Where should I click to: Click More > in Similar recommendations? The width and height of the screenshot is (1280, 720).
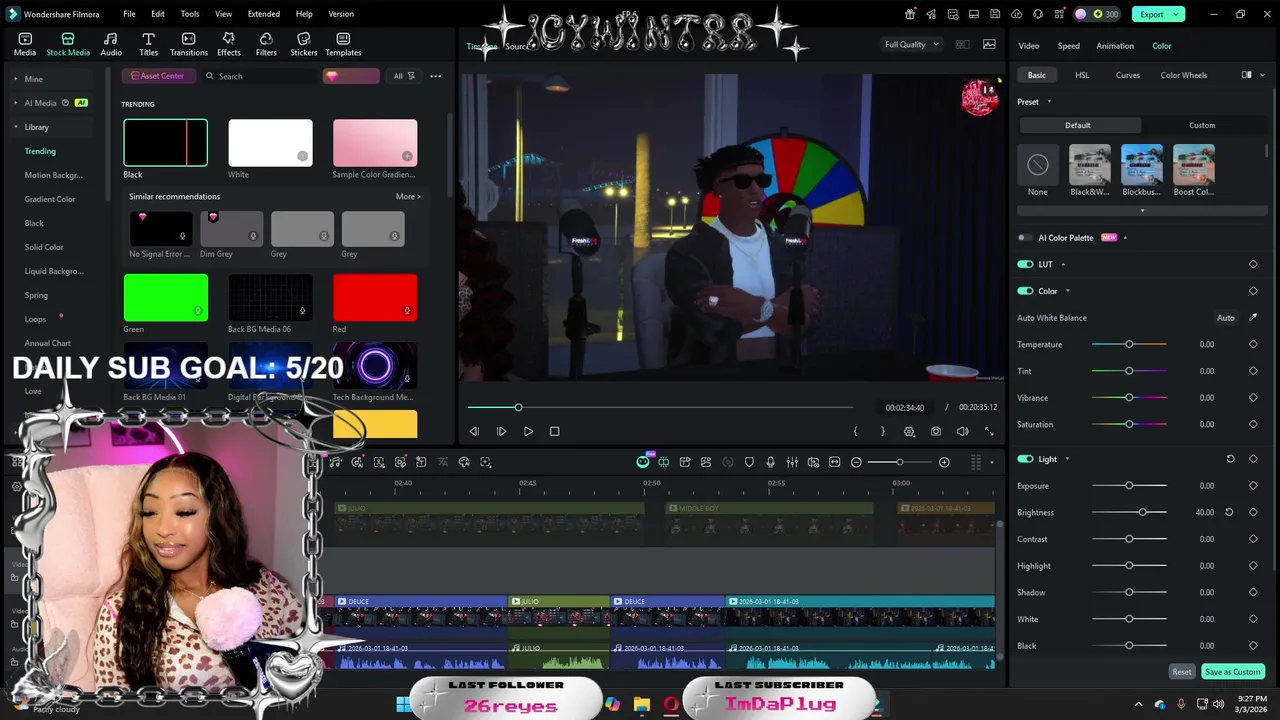point(408,197)
